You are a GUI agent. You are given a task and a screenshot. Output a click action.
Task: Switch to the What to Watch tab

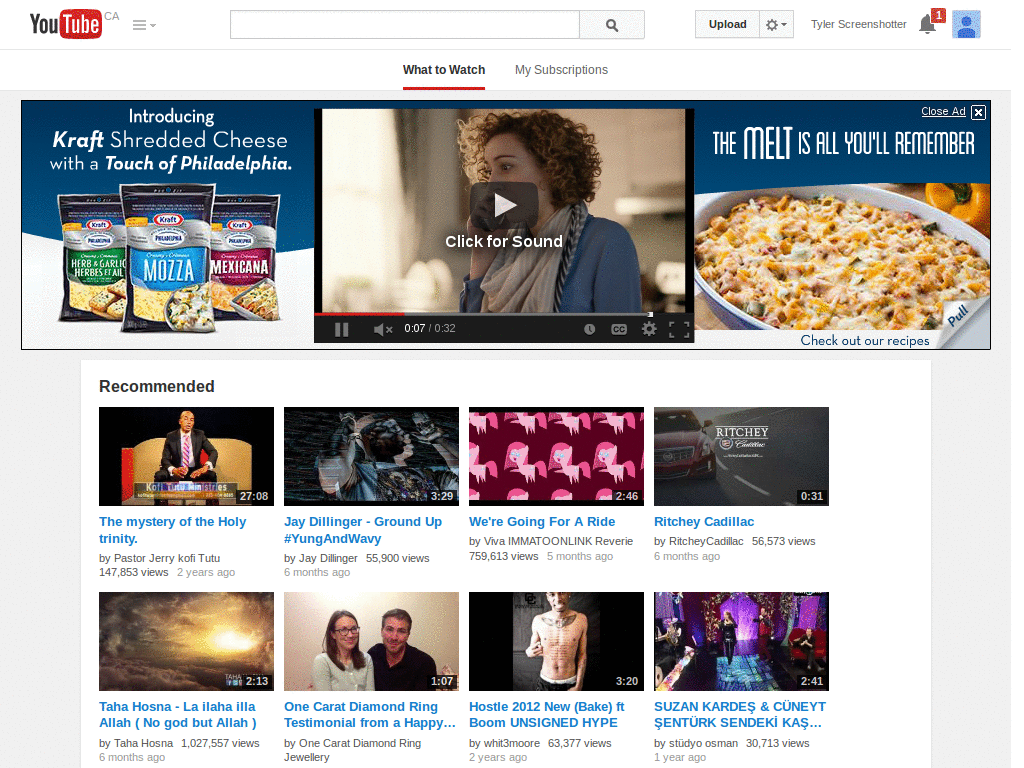click(443, 70)
